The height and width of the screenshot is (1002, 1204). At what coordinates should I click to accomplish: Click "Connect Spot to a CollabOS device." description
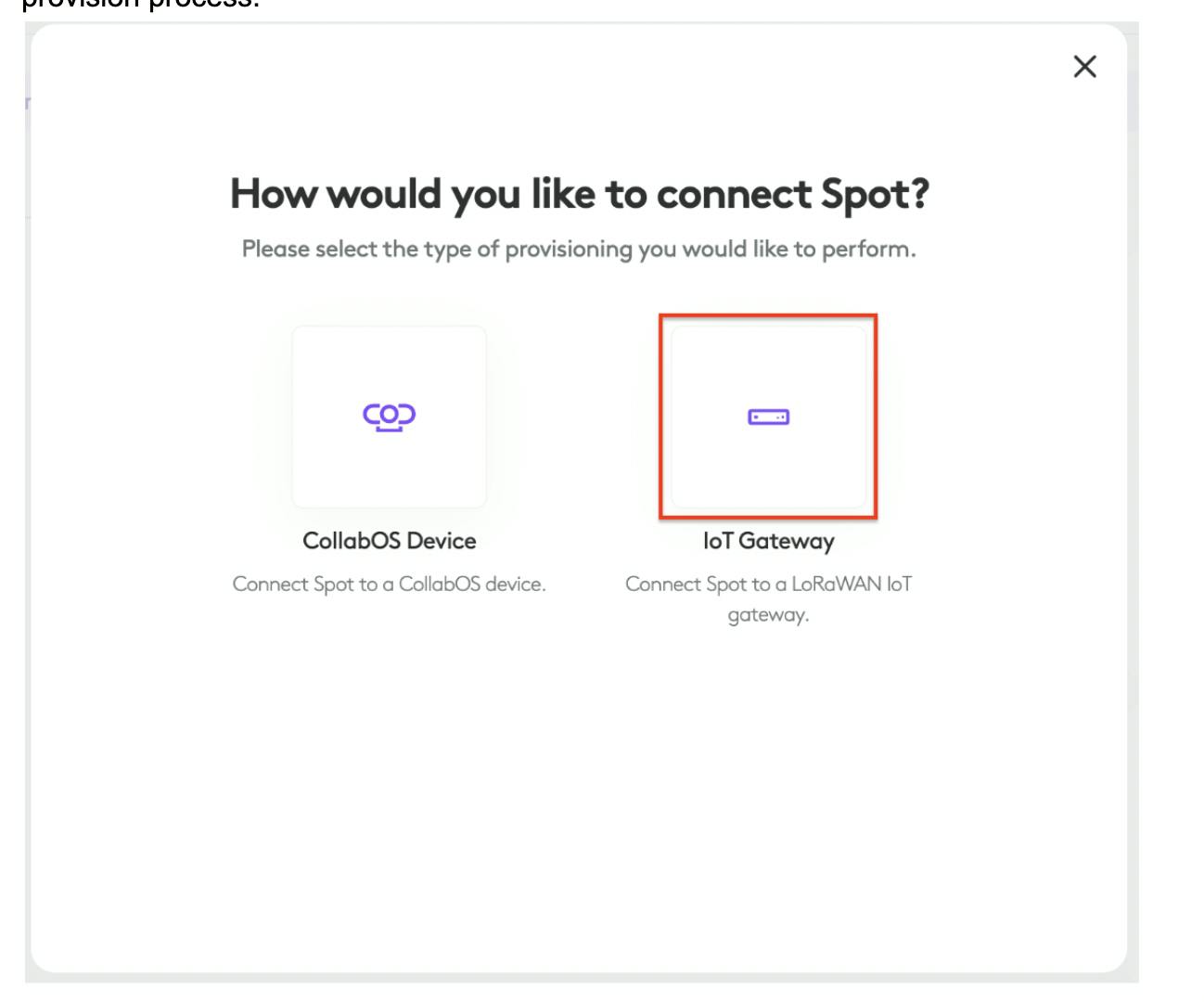click(x=389, y=584)
